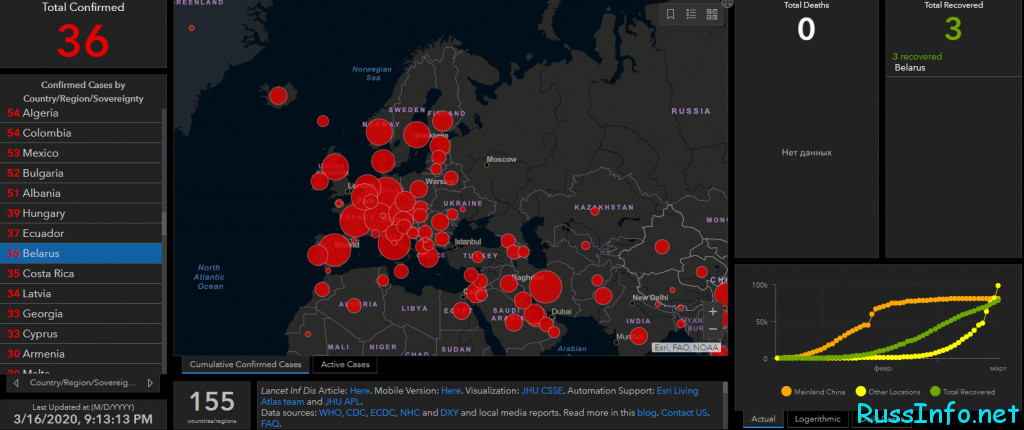Click the red bubble over Norway

click(379, 133)
